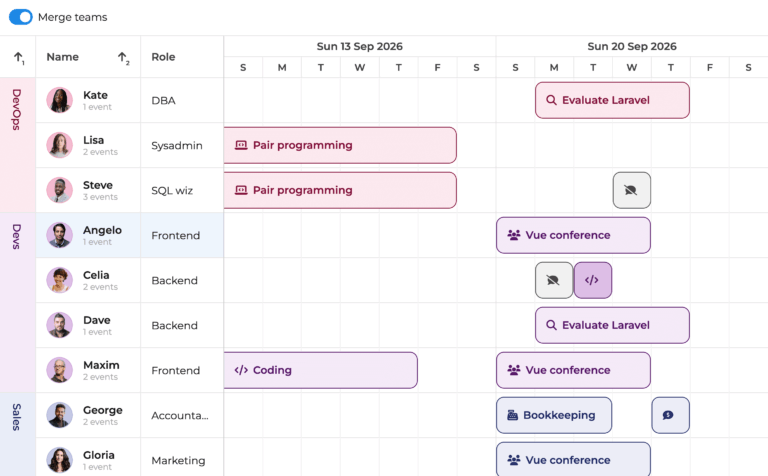Select Steve's gray crossed-out icon event

(x=631, y=190)
